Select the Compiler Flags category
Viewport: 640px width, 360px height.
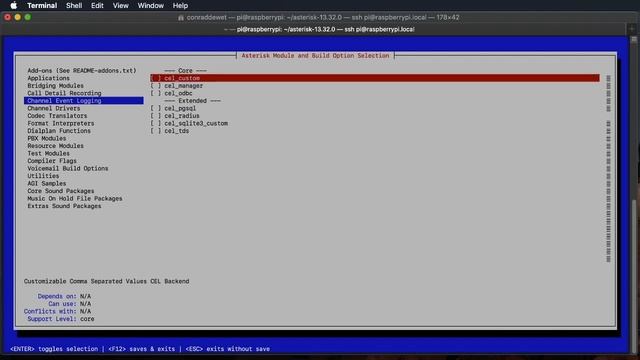click(x=52, y=161)
